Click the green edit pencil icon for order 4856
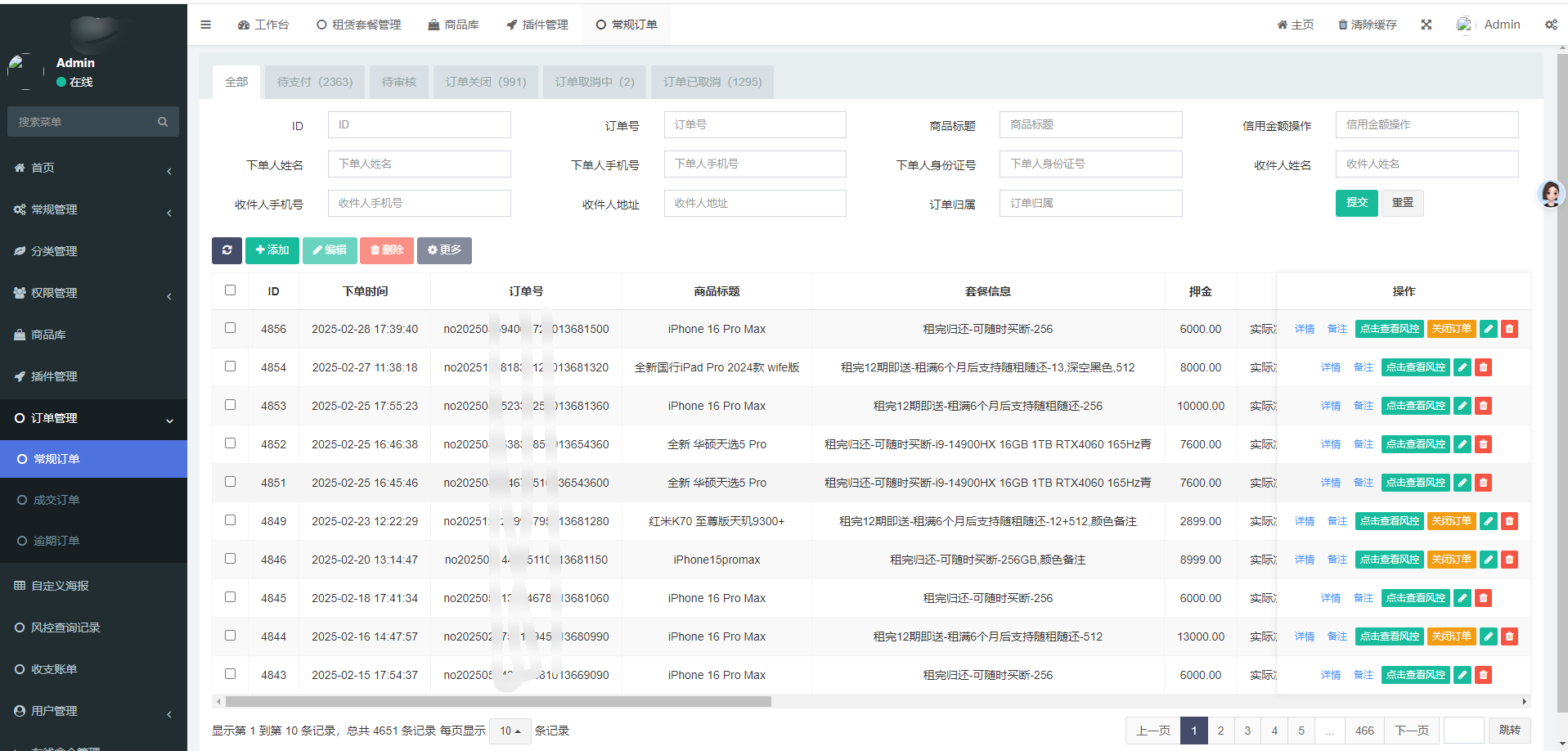This screenshot has height=751, width=1568. [1489, 329]
